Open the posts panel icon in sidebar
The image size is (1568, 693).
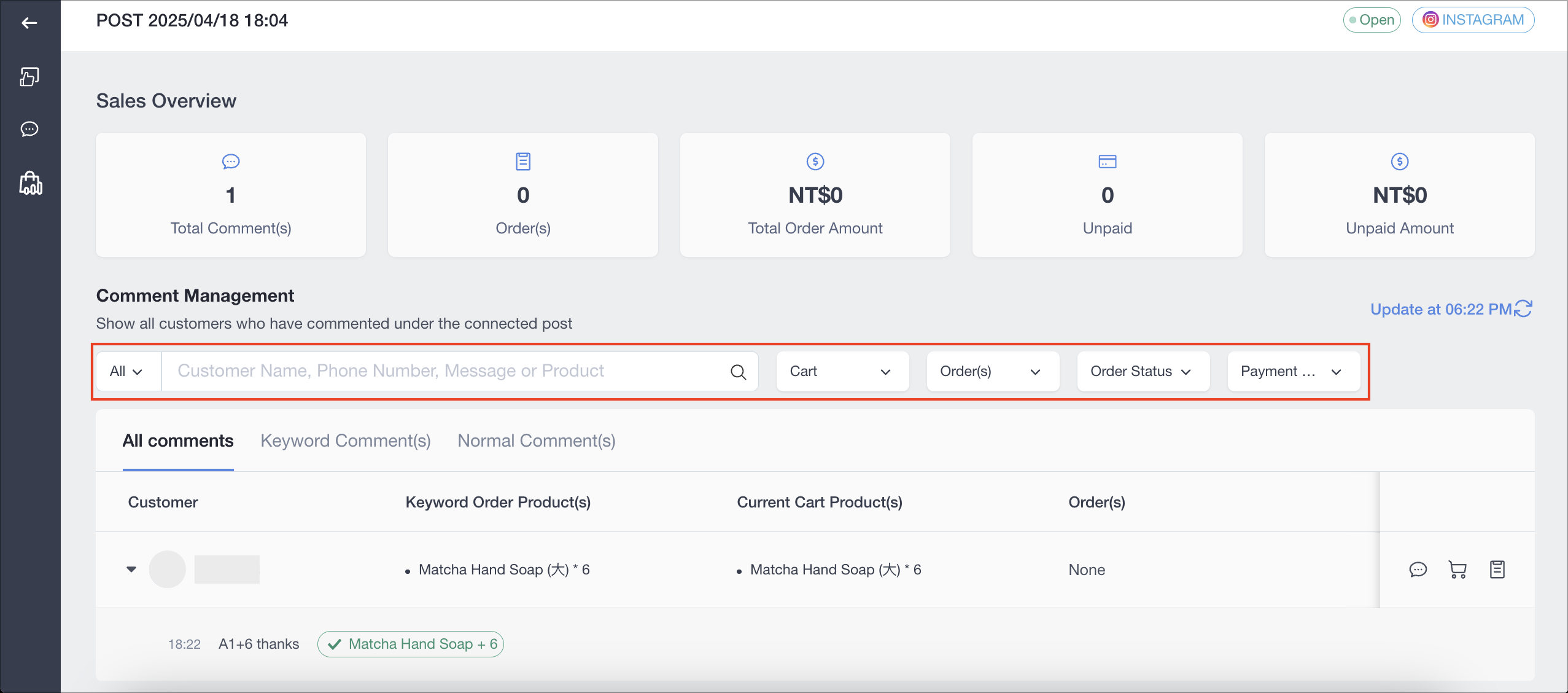[29, 76]
